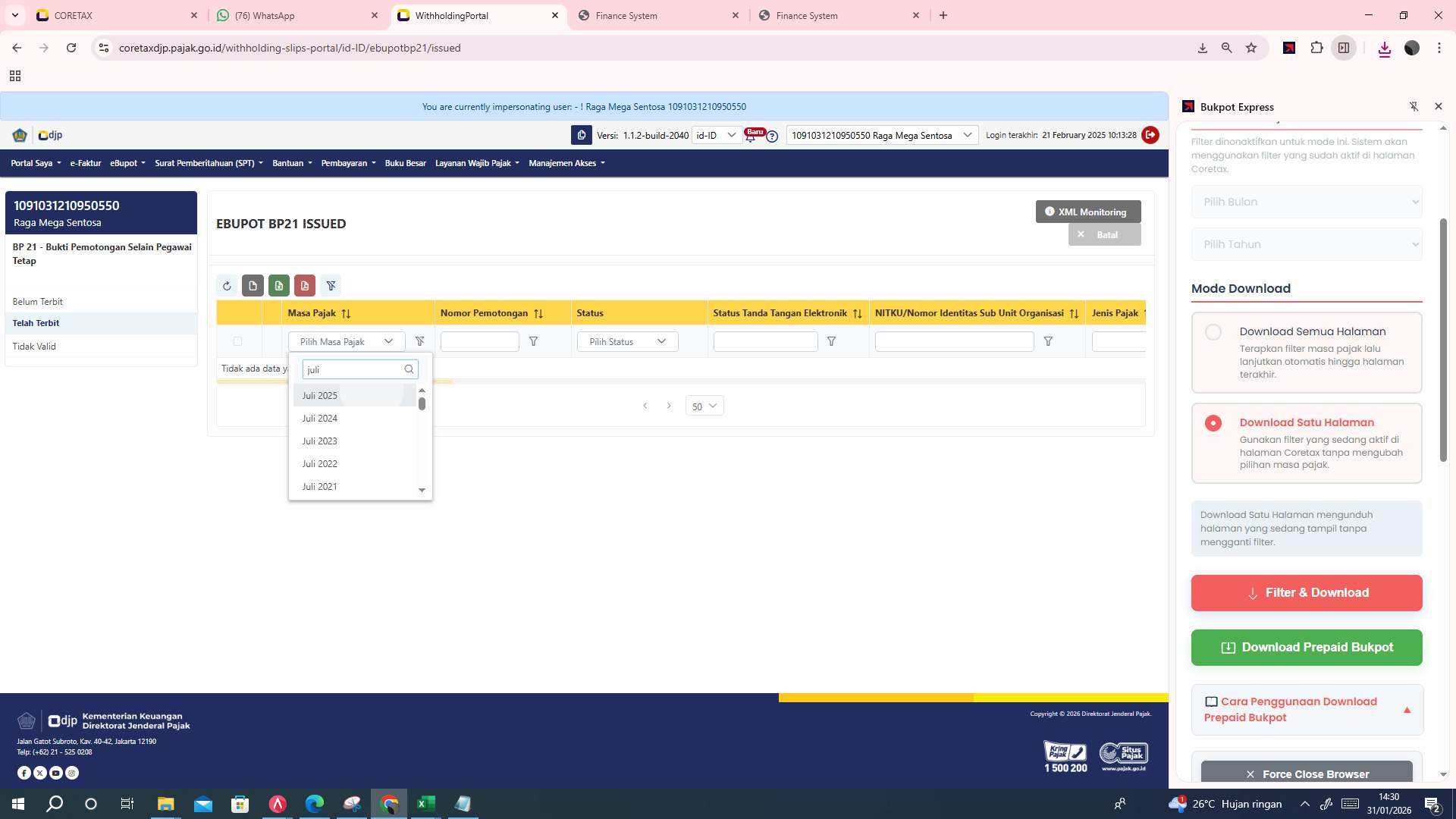Refresh the EBUPOT BP21 issued table
1456x819 pixels.
[227, 286]
